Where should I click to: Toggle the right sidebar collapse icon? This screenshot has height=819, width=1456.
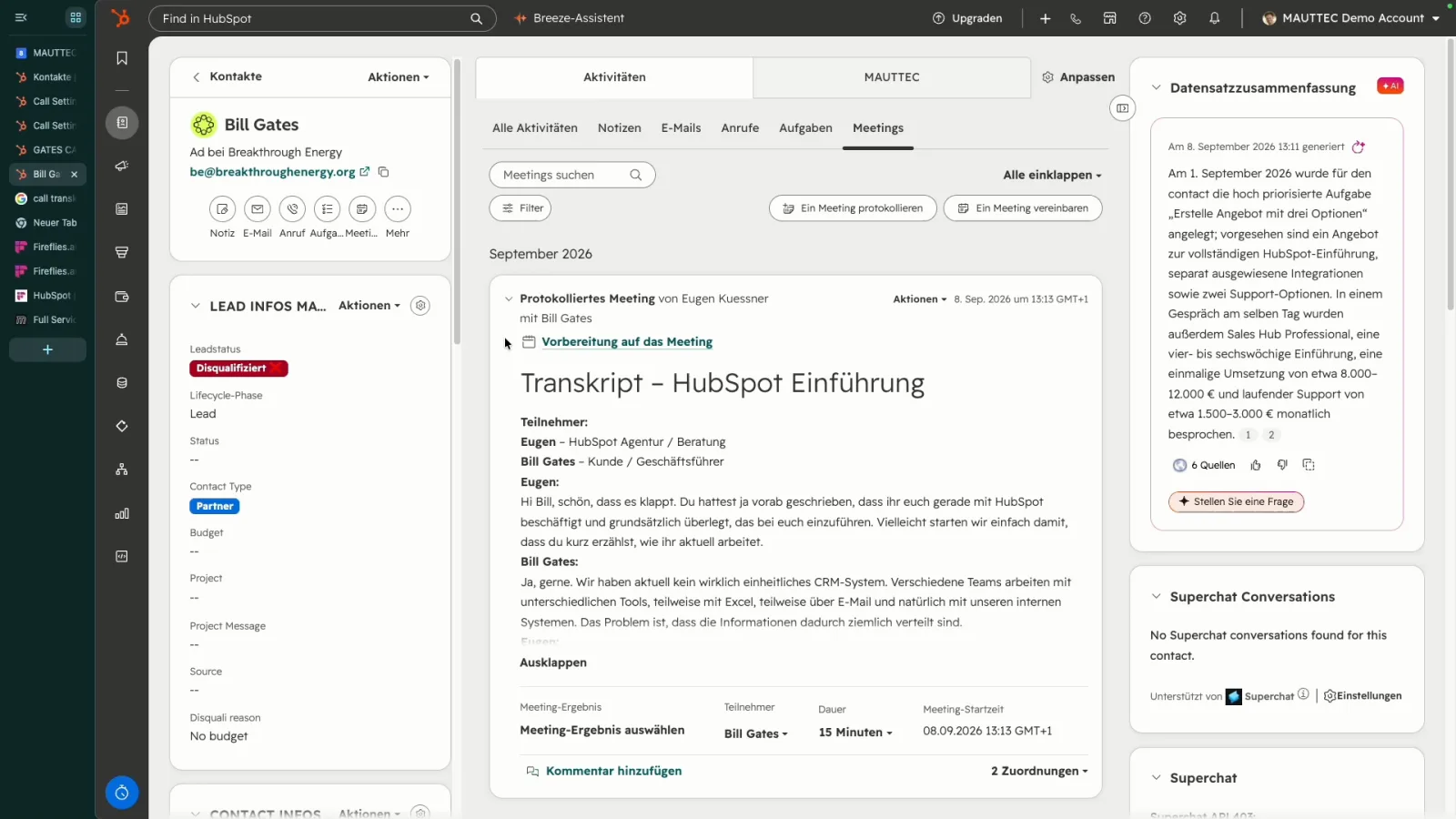click(x=1123, y=108)
